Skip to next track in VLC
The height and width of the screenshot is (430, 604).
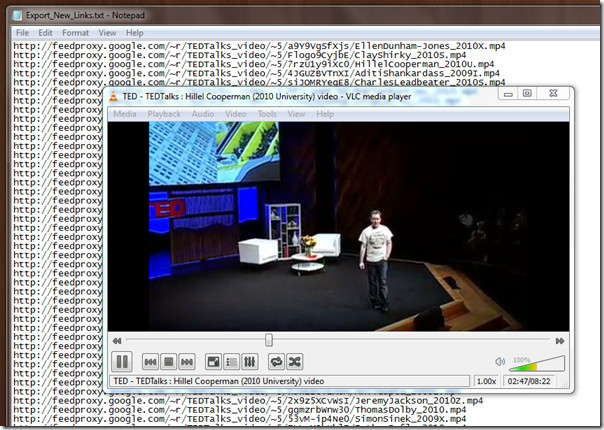[187, 362]
